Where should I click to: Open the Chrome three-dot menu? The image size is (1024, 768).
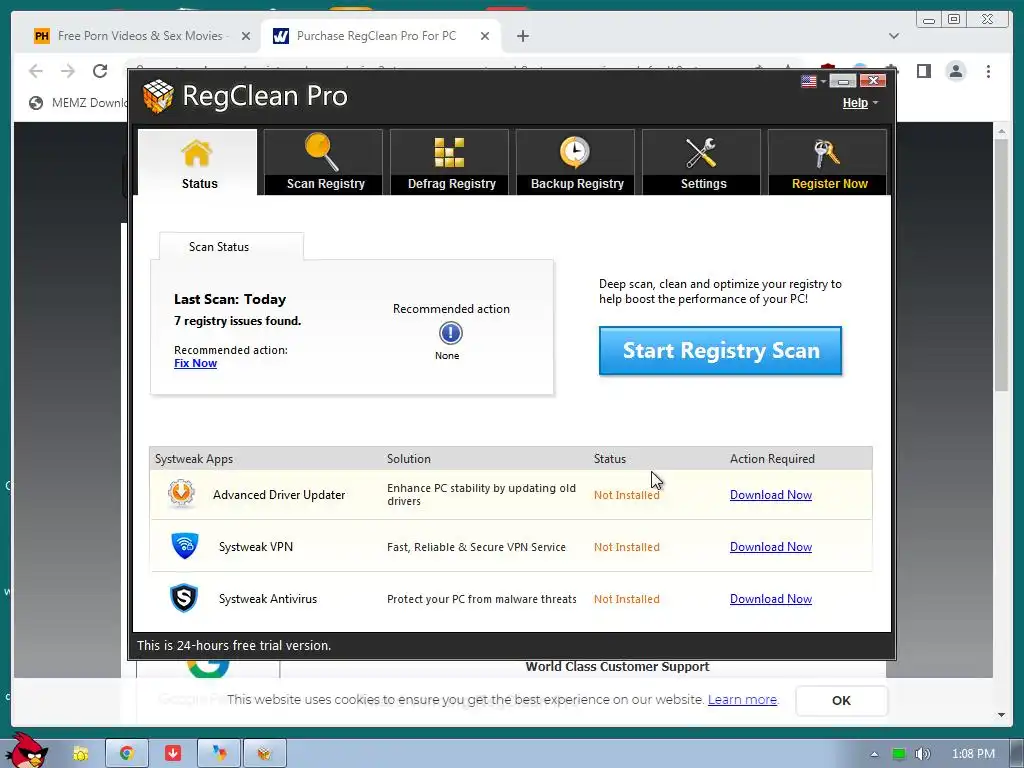pyautogui.click(x=988, y=71)
